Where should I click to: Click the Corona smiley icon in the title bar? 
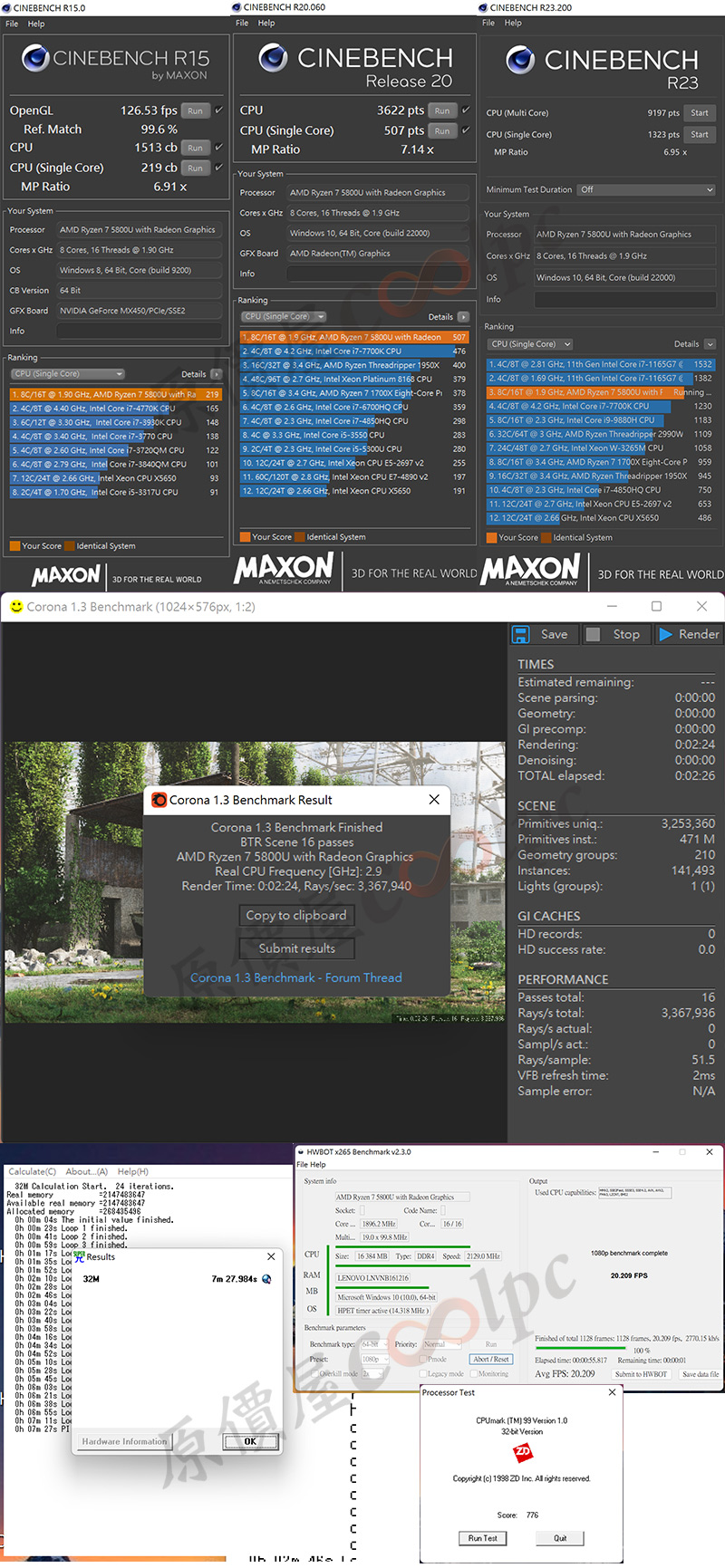coord(15,606)
